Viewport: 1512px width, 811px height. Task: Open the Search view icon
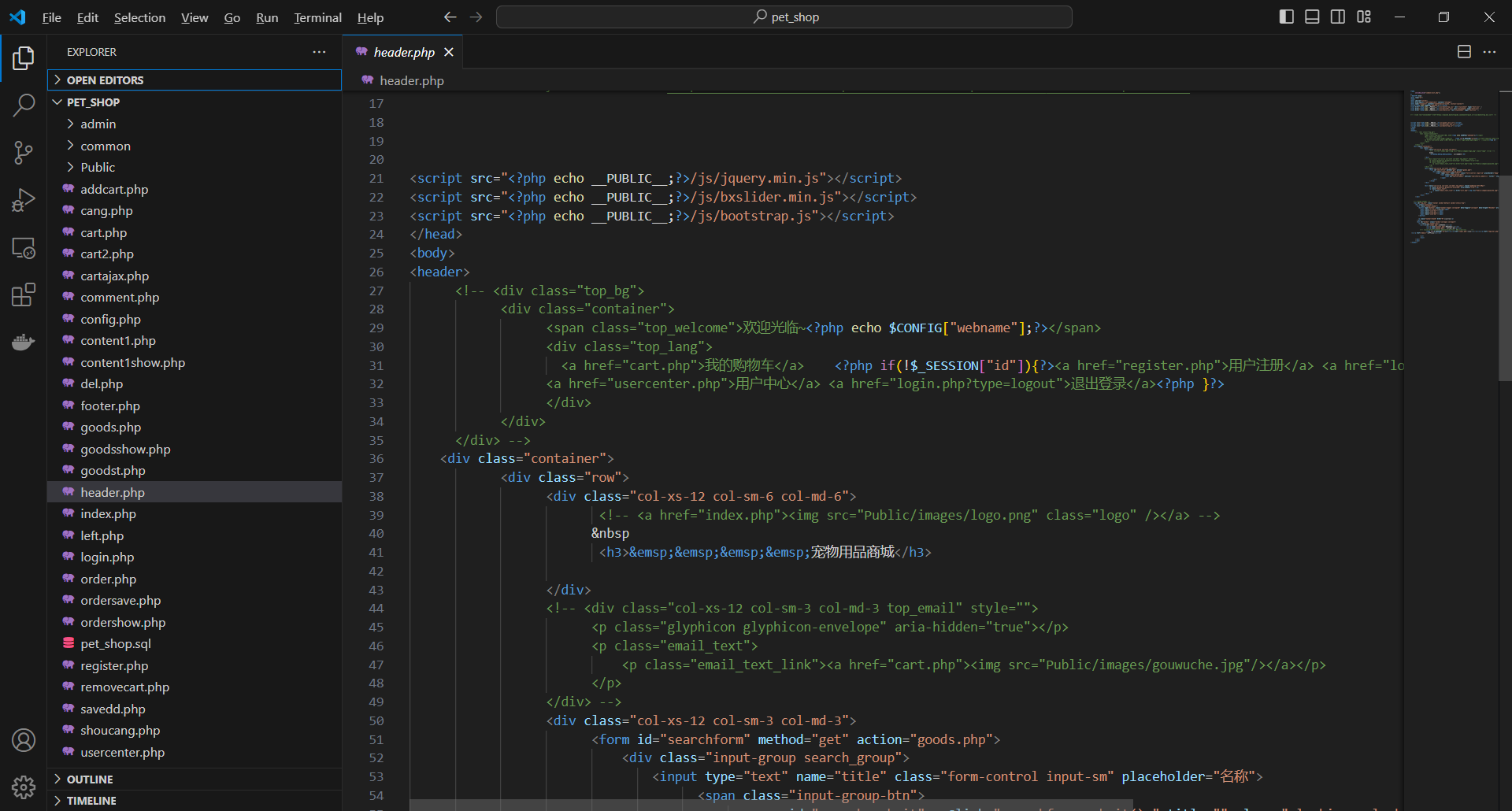coord(24,105)
